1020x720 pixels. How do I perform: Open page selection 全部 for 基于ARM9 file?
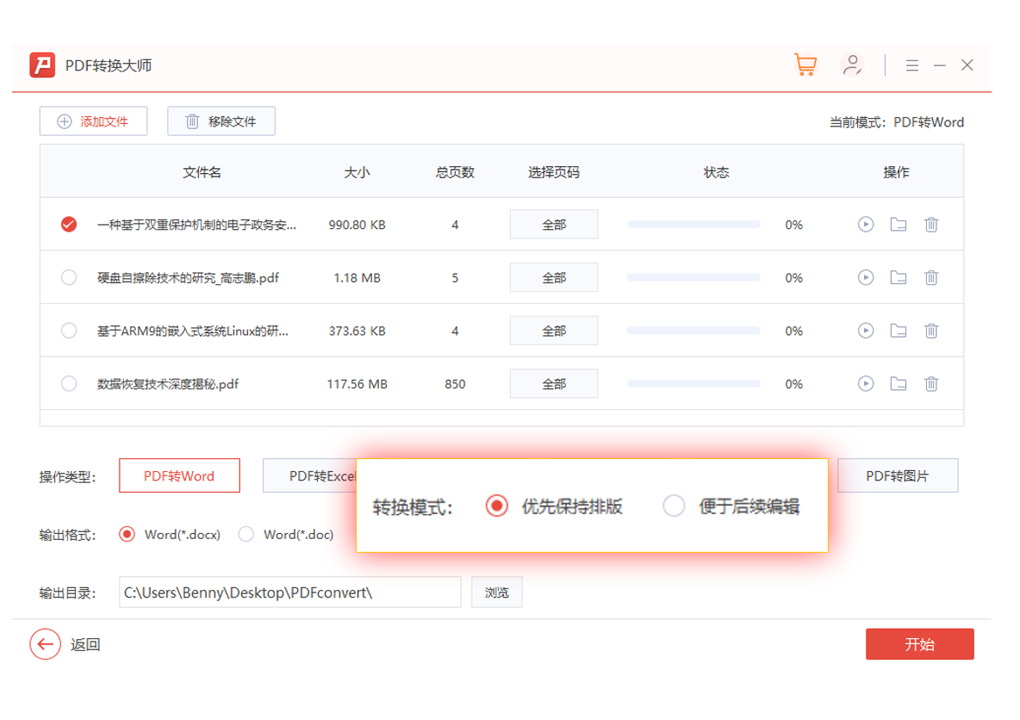554,331
